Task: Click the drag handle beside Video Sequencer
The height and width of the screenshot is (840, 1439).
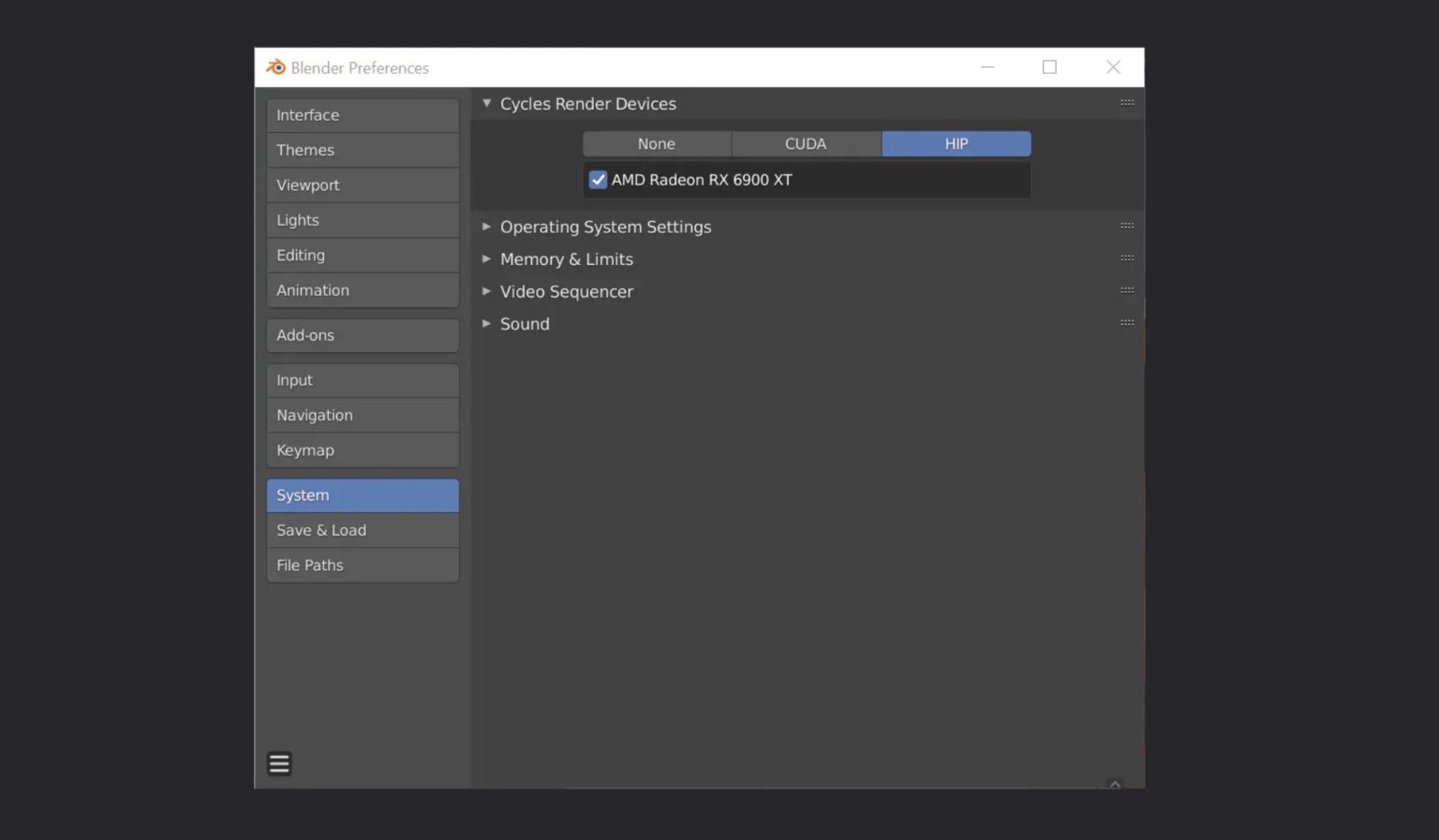Action: tap(1126, 289)
